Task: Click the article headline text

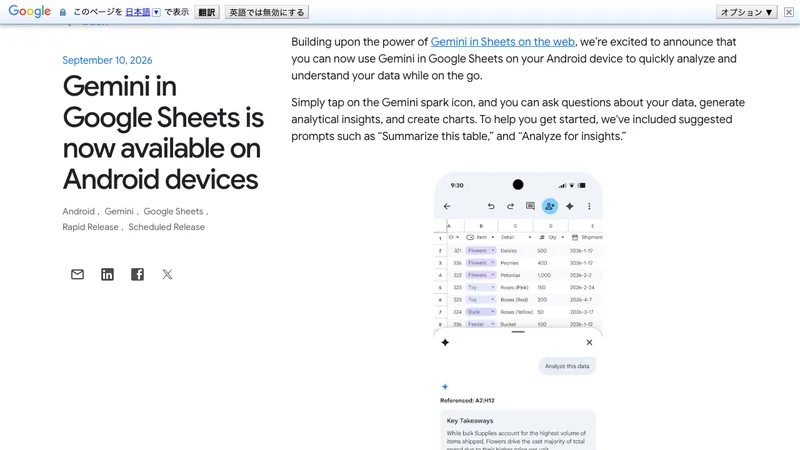Action: [163, 133]
